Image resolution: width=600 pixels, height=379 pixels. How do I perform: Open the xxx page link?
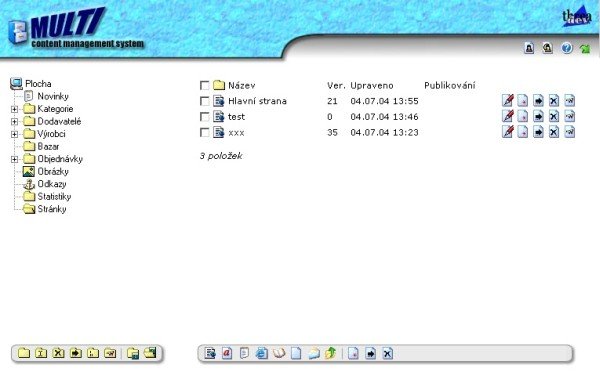(236, 133)
